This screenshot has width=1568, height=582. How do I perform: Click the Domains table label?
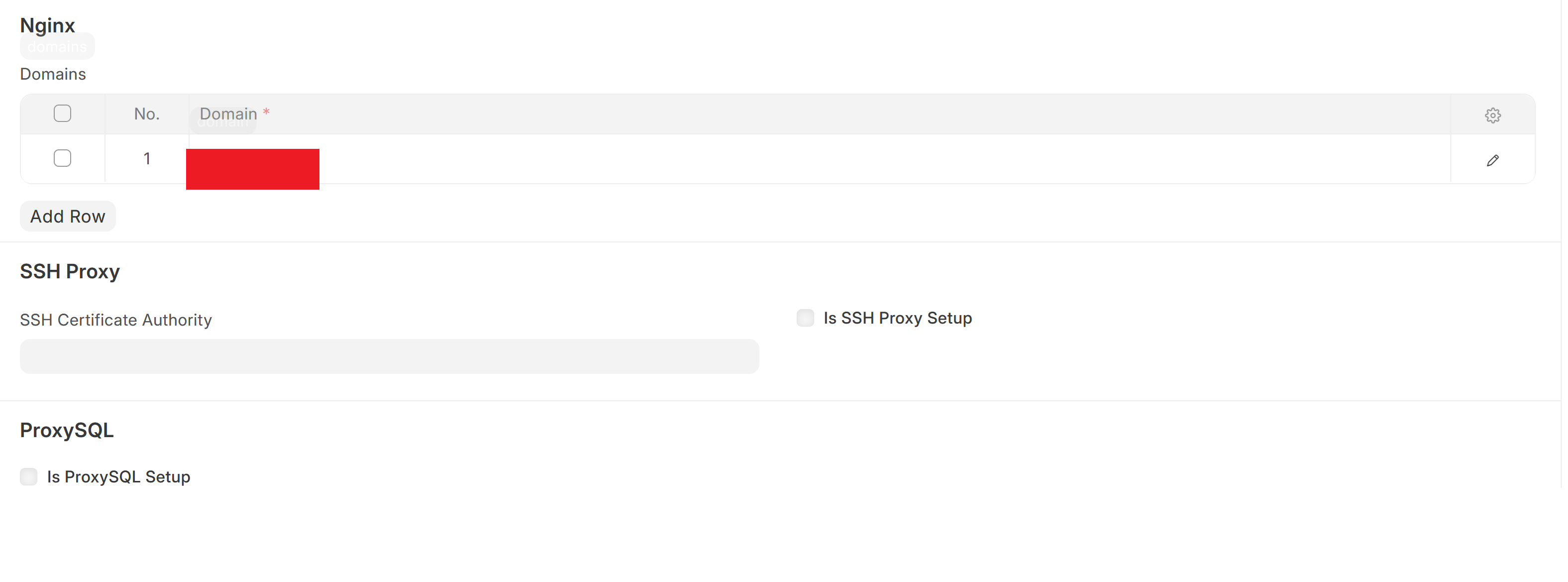tap(53, 74)
